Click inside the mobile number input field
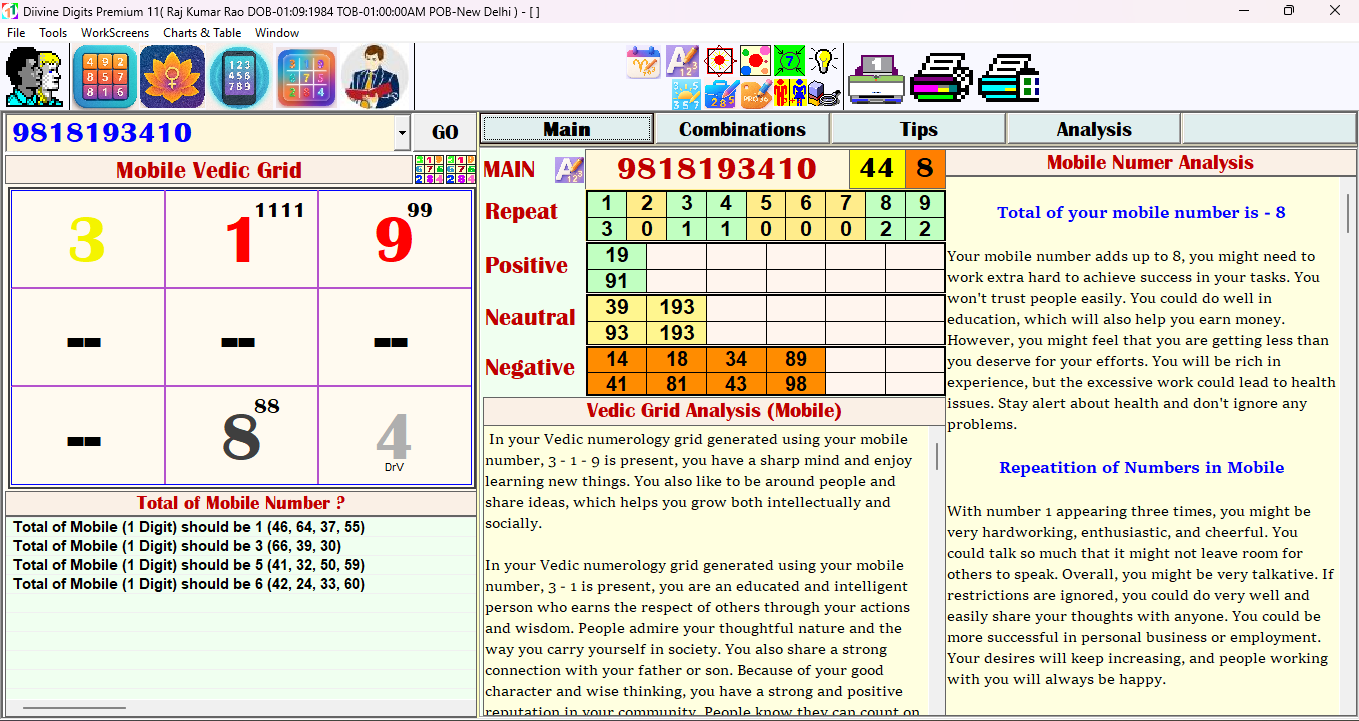The image size is (1359, 721). pyautogui.click(x=200, y=131)
